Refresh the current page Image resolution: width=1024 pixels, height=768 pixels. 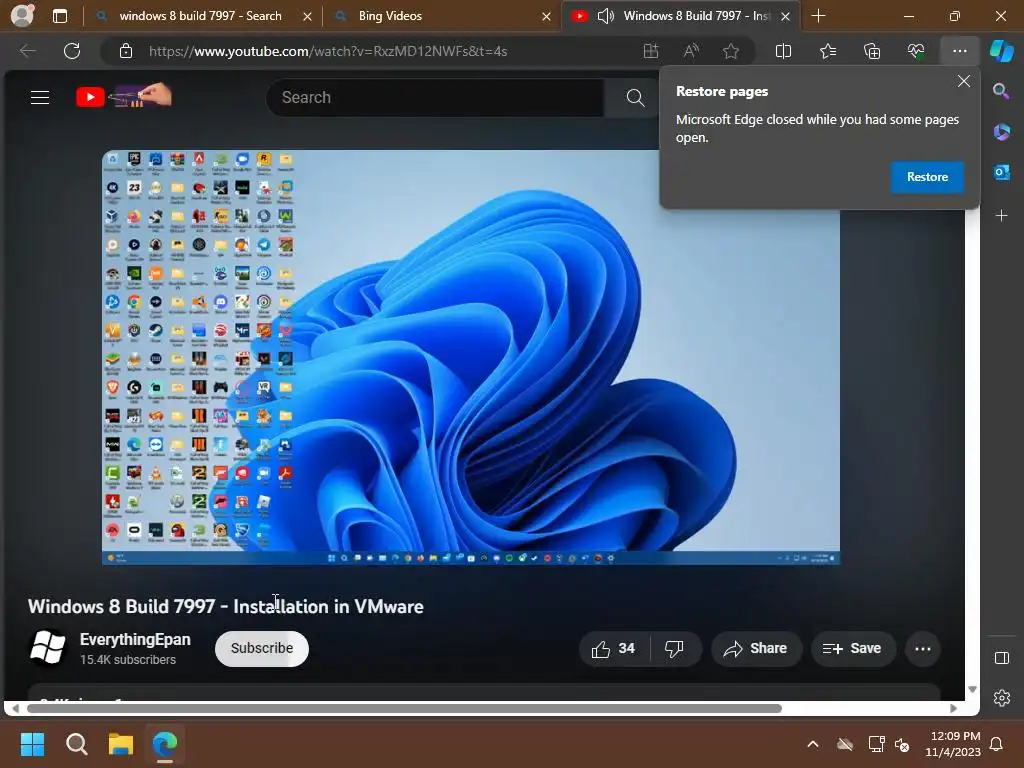click(x=72, y=51)
